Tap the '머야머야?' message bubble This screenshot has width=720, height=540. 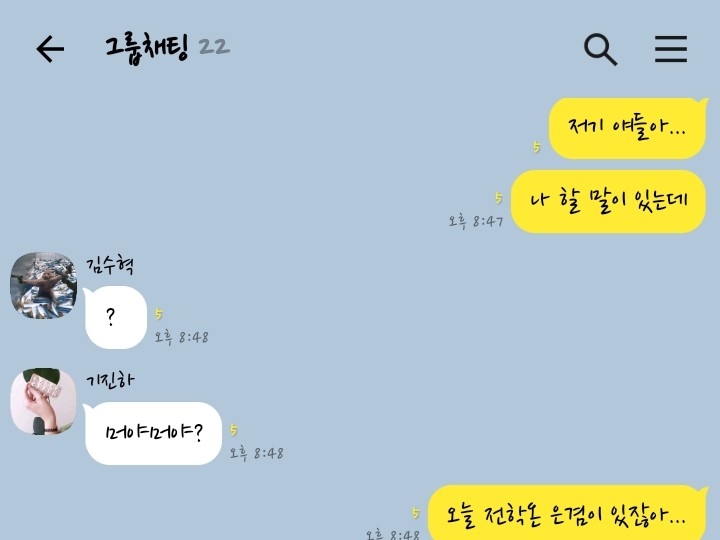[153, 433]
